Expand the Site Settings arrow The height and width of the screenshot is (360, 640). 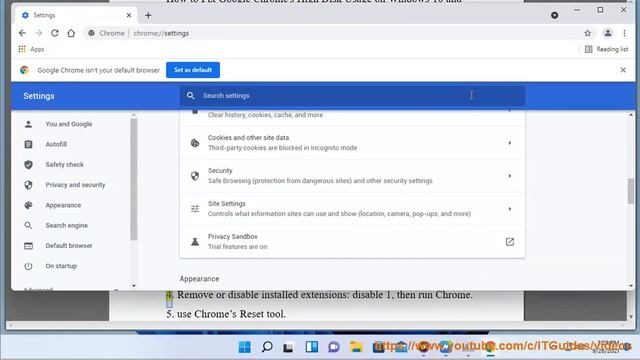coord(509,209)
